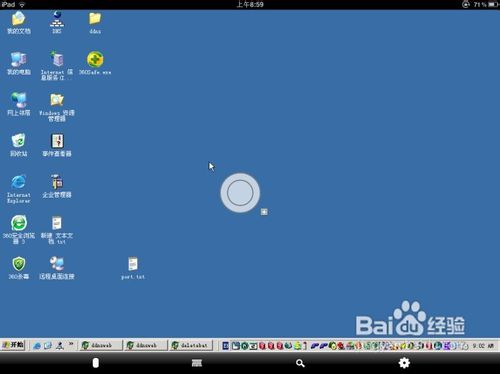Click the Start (开始) button

13,345
